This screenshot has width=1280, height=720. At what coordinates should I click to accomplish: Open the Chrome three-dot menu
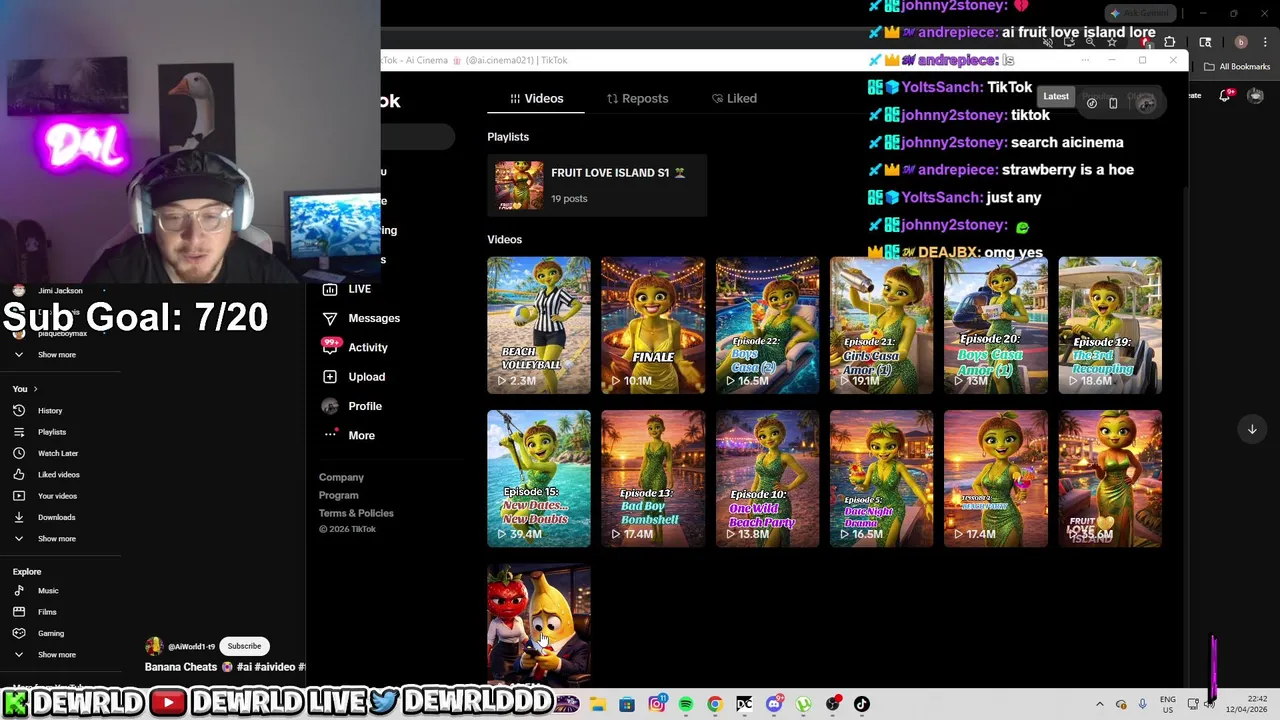click(1265, 42)
